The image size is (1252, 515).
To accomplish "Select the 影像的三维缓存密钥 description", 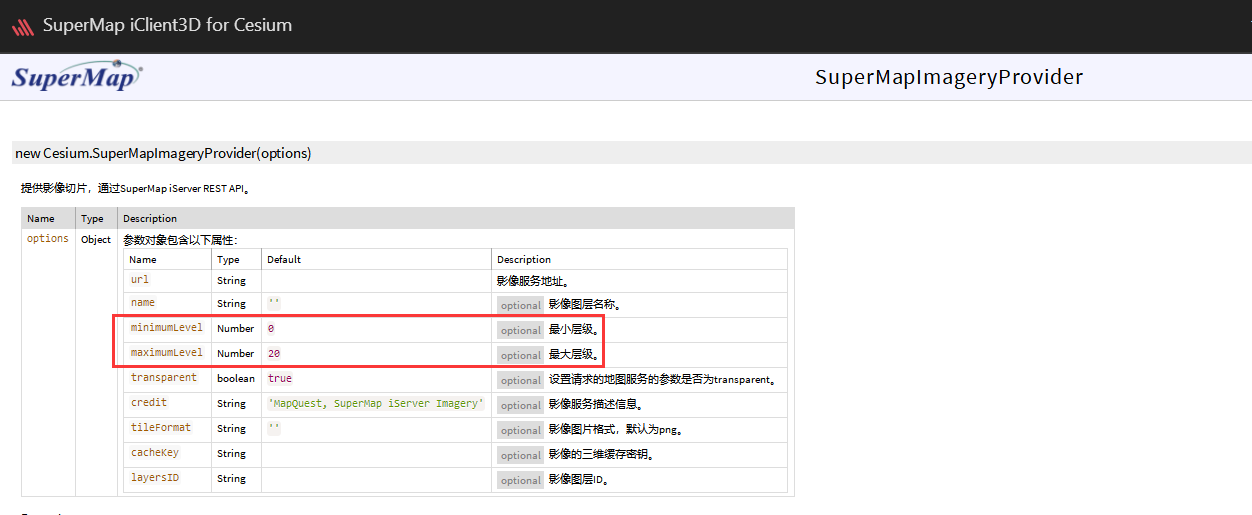I will 602,454.
